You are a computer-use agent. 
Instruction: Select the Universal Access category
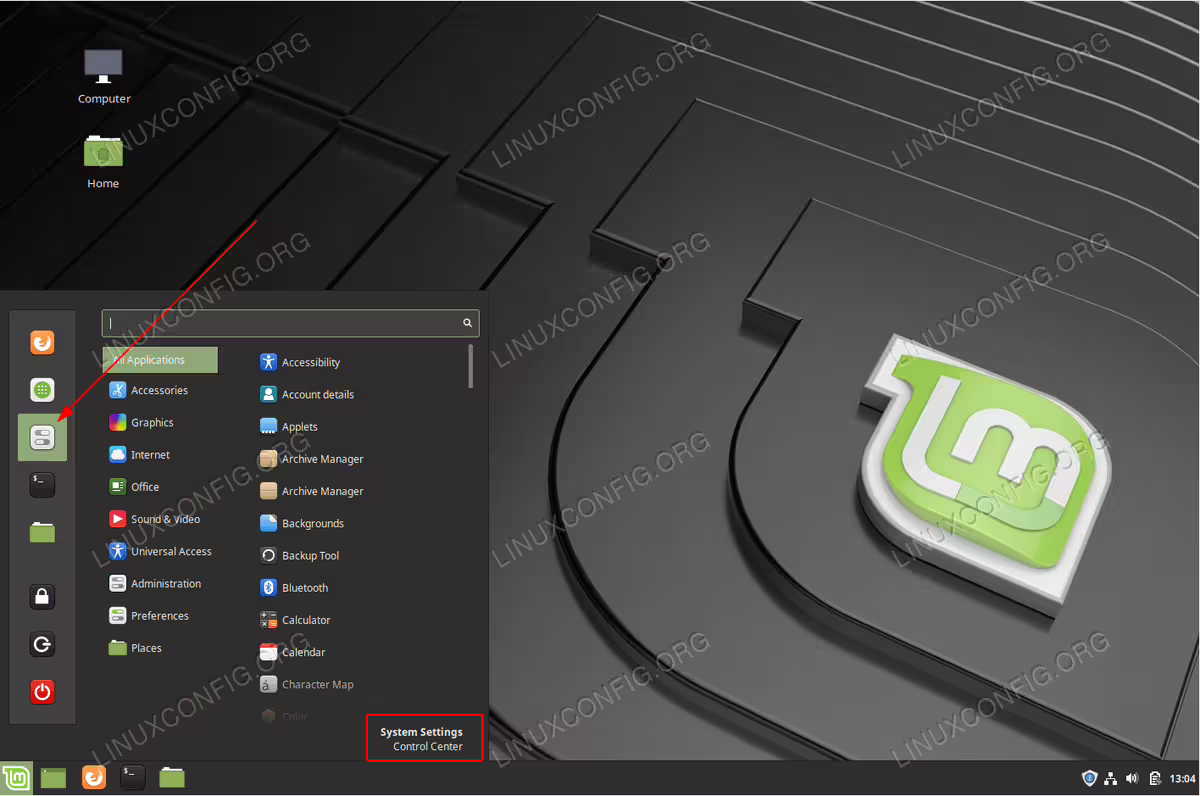pos(160,552)
